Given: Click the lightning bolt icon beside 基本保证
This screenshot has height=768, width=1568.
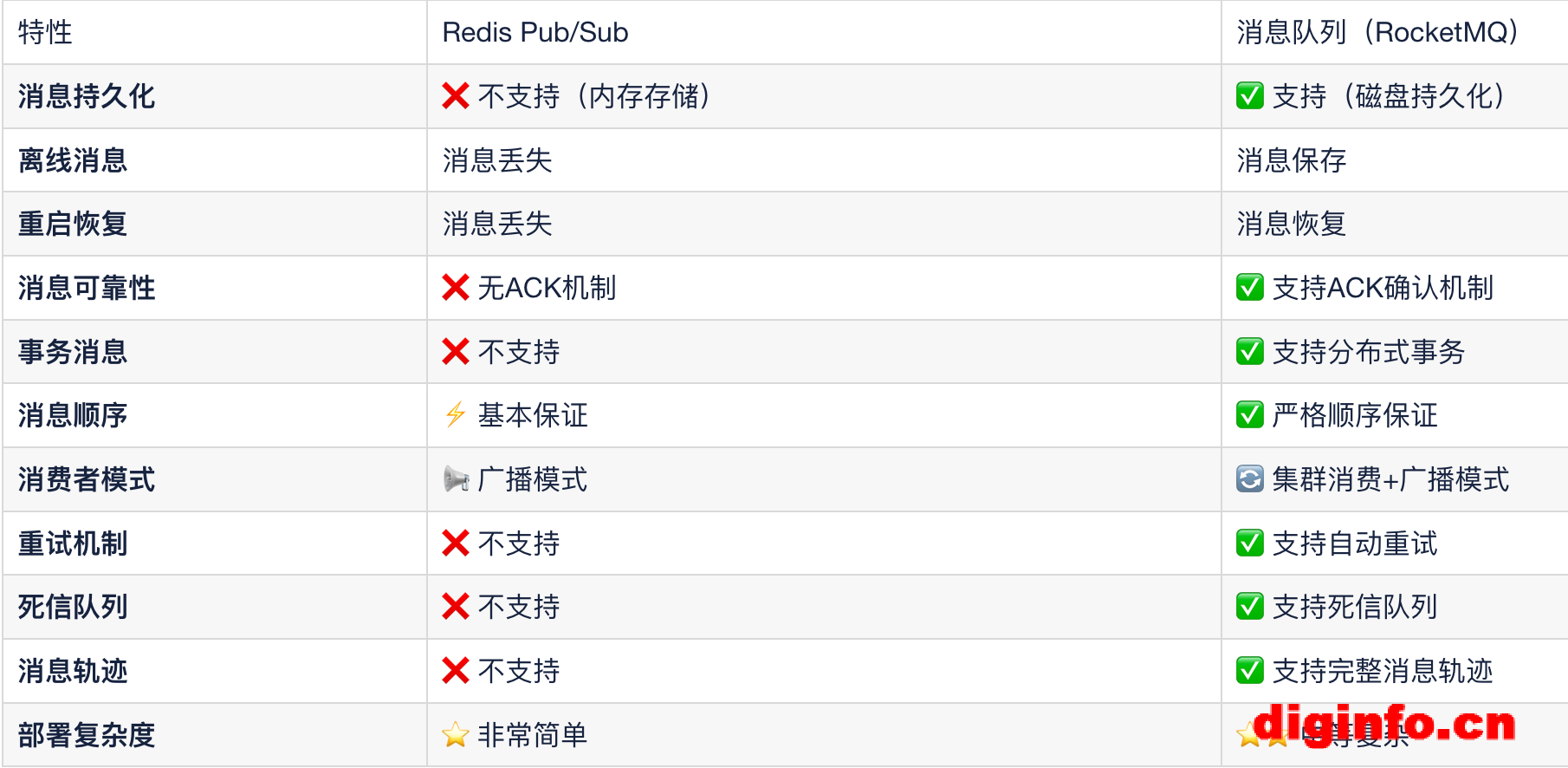Looking at the screenshot, I should tap(456, 415).
